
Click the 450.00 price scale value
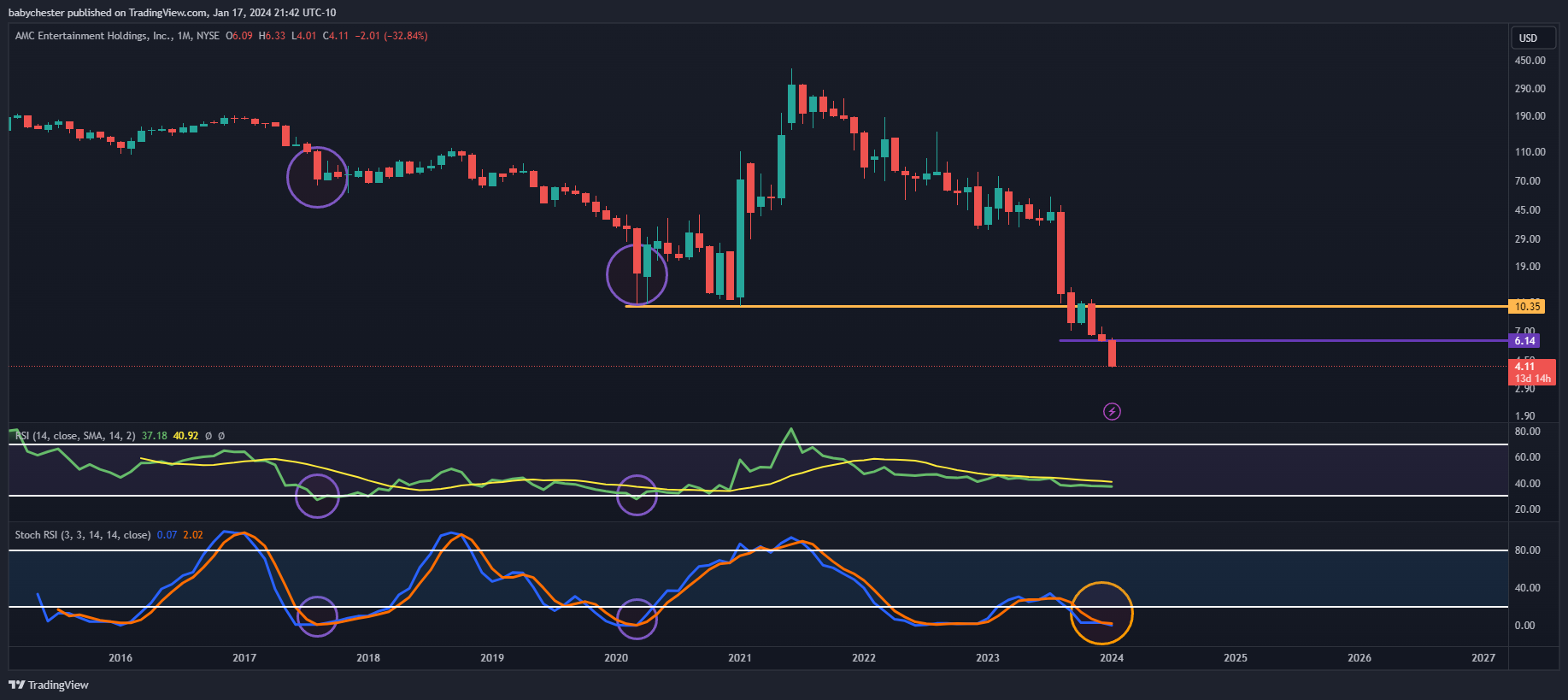(x=1530, y=61)
